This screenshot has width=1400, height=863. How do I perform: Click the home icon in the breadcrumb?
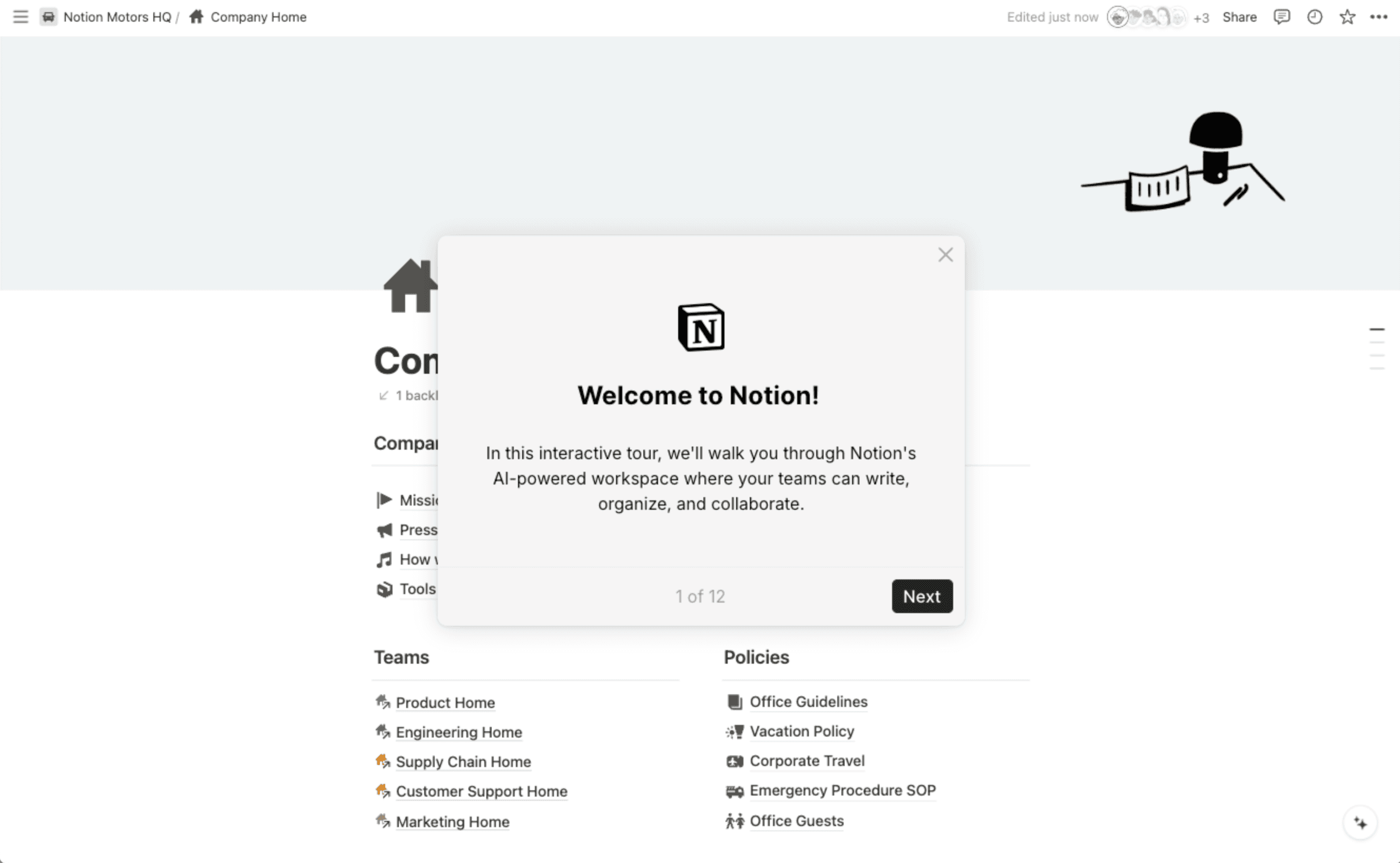(x=197, y=16)
